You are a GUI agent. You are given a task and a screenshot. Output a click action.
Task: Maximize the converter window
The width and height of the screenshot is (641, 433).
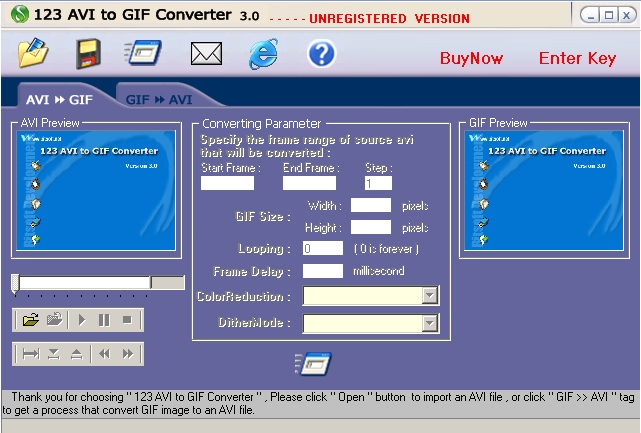609,16
